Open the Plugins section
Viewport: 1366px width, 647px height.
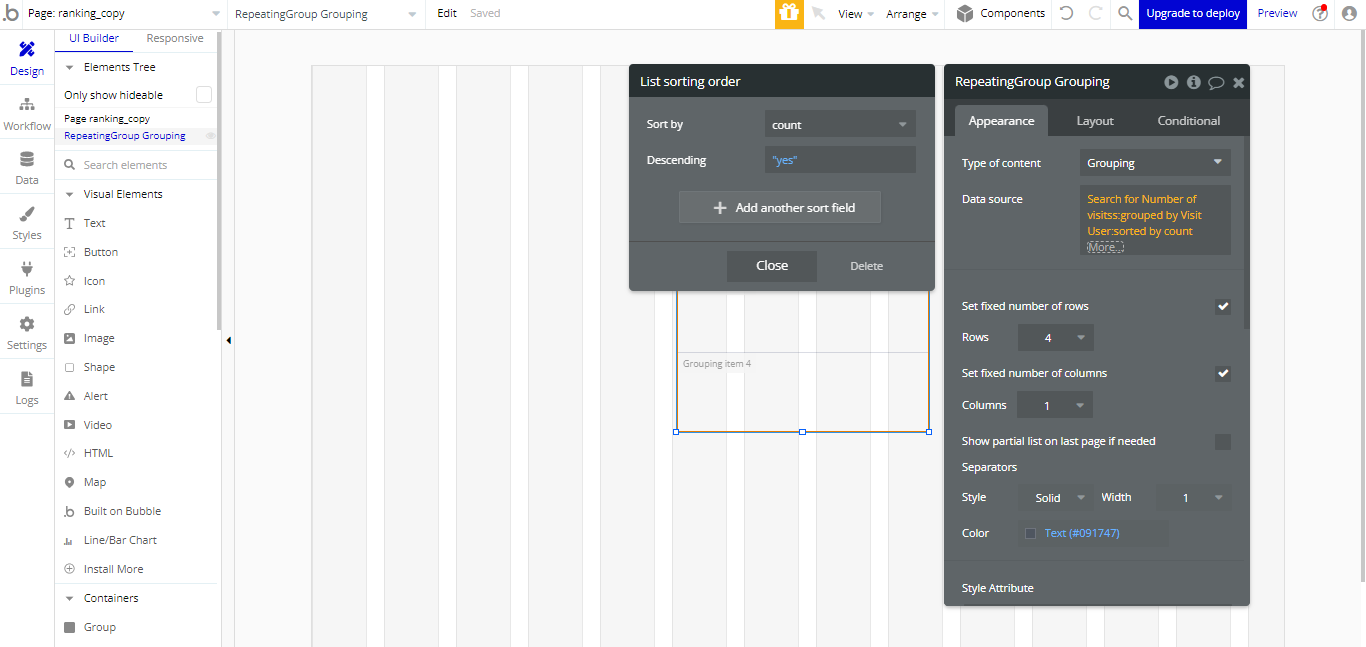[27, 278]
